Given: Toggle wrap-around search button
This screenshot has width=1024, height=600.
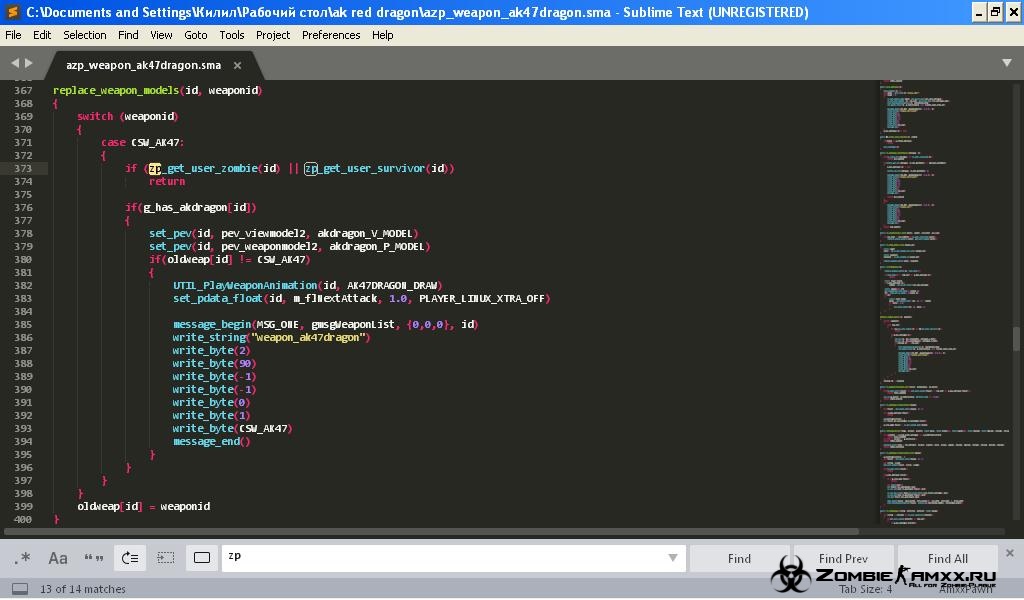Looking at the screenshot, I should pyautogui.click(x=130, y=558).
